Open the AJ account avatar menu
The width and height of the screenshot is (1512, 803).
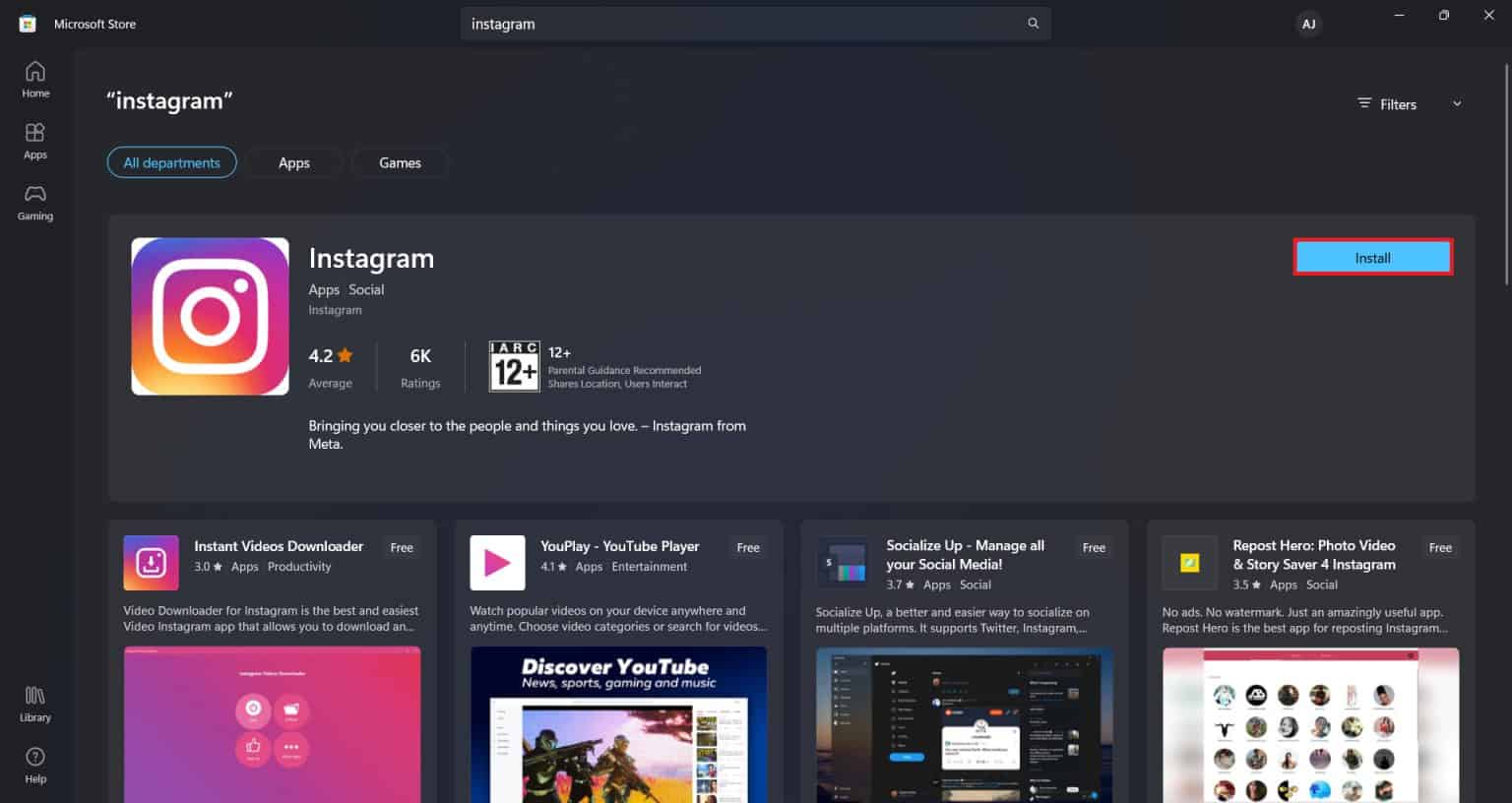[1309, 23]
